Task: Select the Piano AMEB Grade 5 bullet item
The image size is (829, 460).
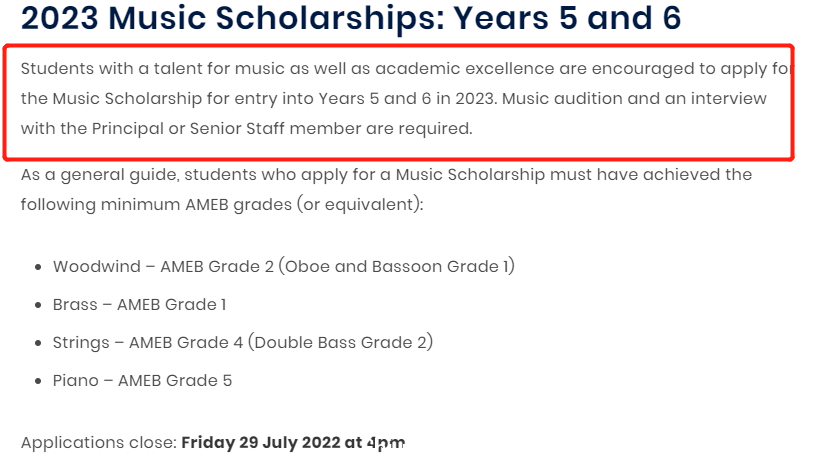Action: pos(142,381)
